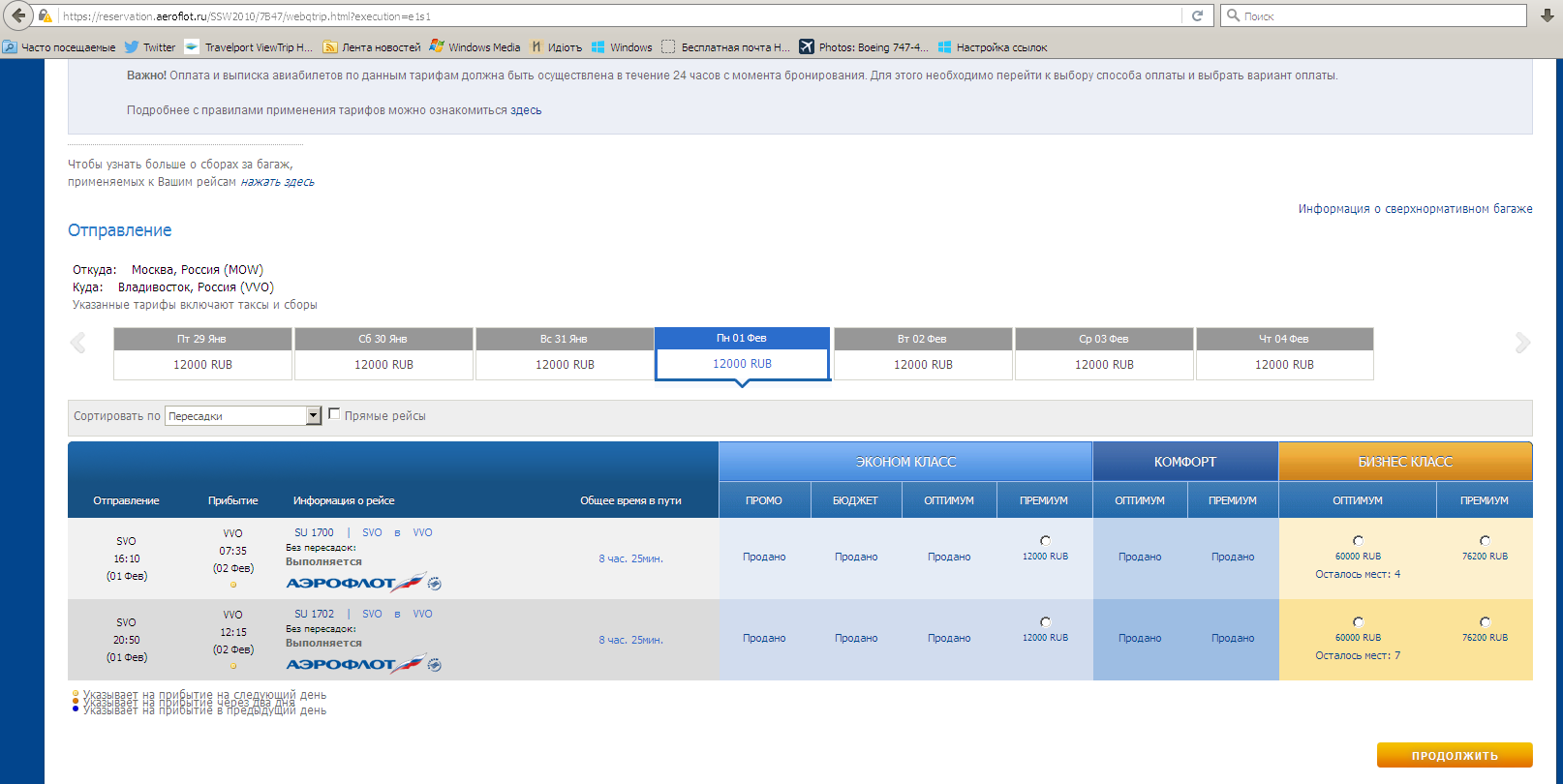Open the Сортировать по dropdown
Image resolution: width=1563 pixels, height=784 pixels.
point(243,415)
